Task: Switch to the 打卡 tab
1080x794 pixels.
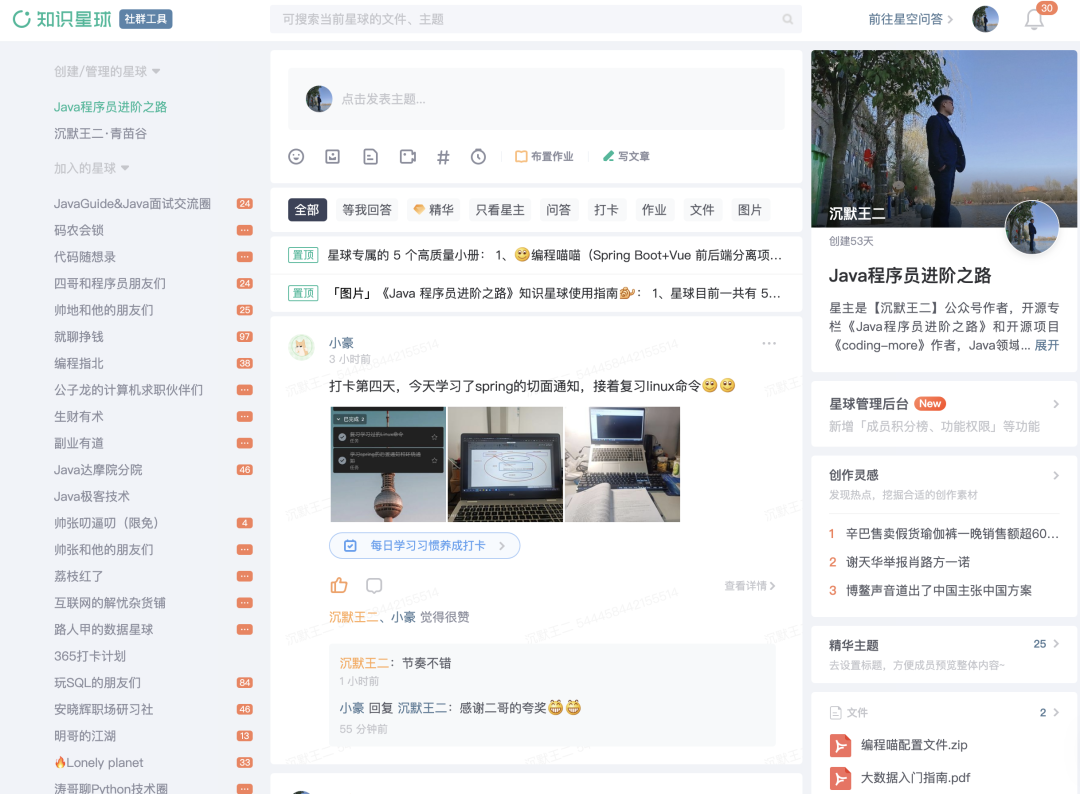Action: [x=606, y=210]
